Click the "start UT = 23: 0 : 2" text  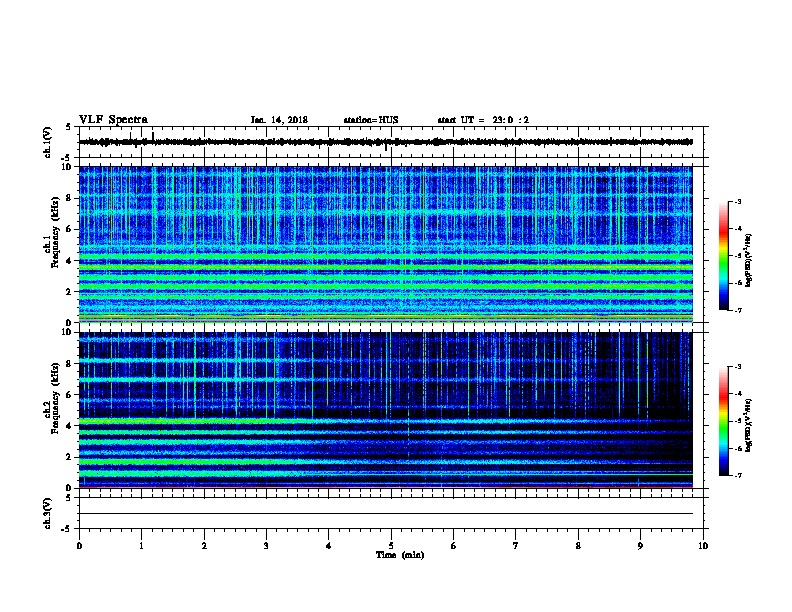(x=483, y=120)
